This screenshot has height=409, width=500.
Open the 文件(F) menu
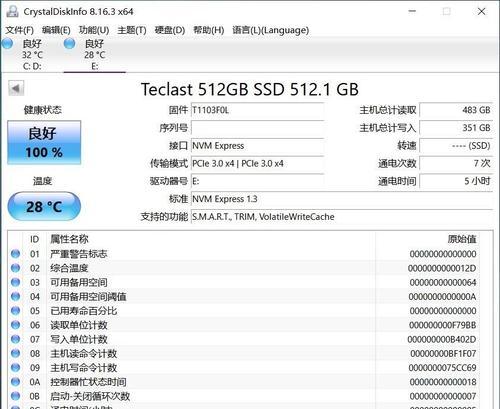click(x=19, y=30)
